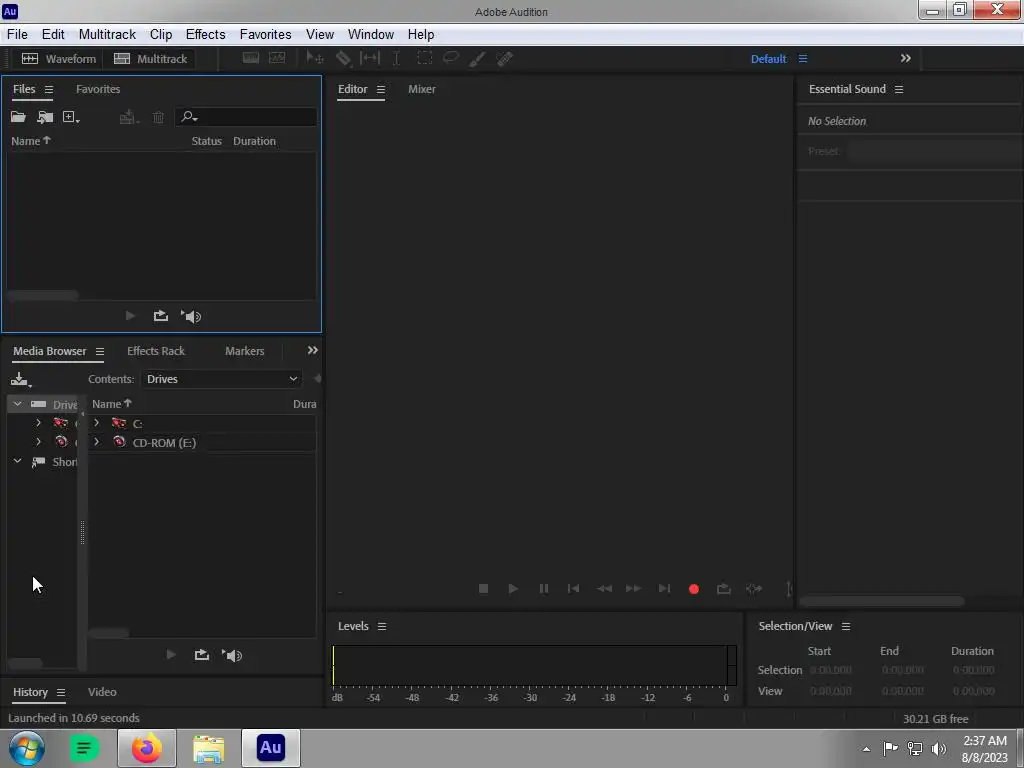Image resolution: width=1024 pixels, height=768 pixels.
Task: Play the file in the Files panel
Action: point(130,316)
